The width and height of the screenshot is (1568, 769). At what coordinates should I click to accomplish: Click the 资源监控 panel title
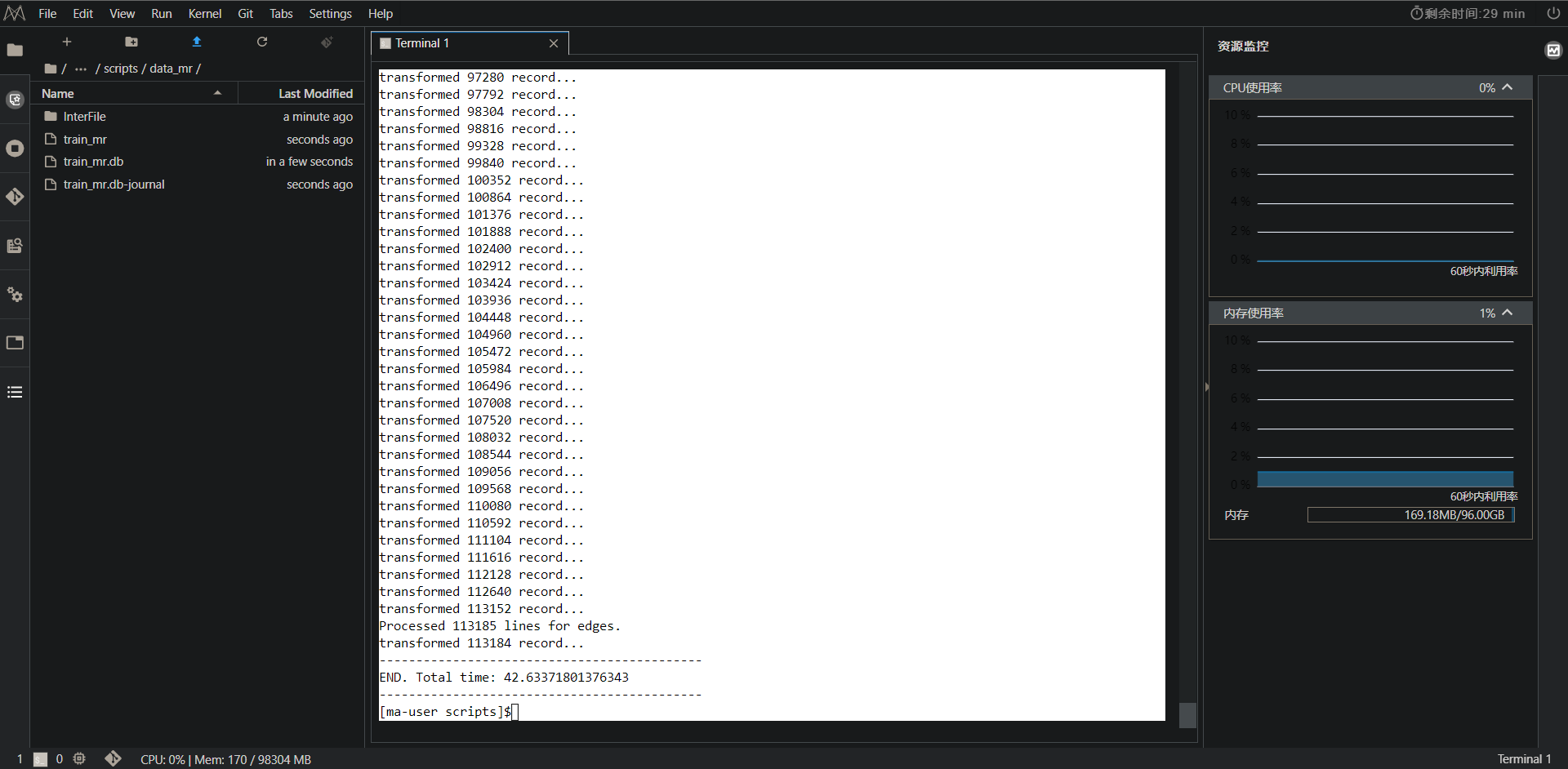[x=1243, y=47]
